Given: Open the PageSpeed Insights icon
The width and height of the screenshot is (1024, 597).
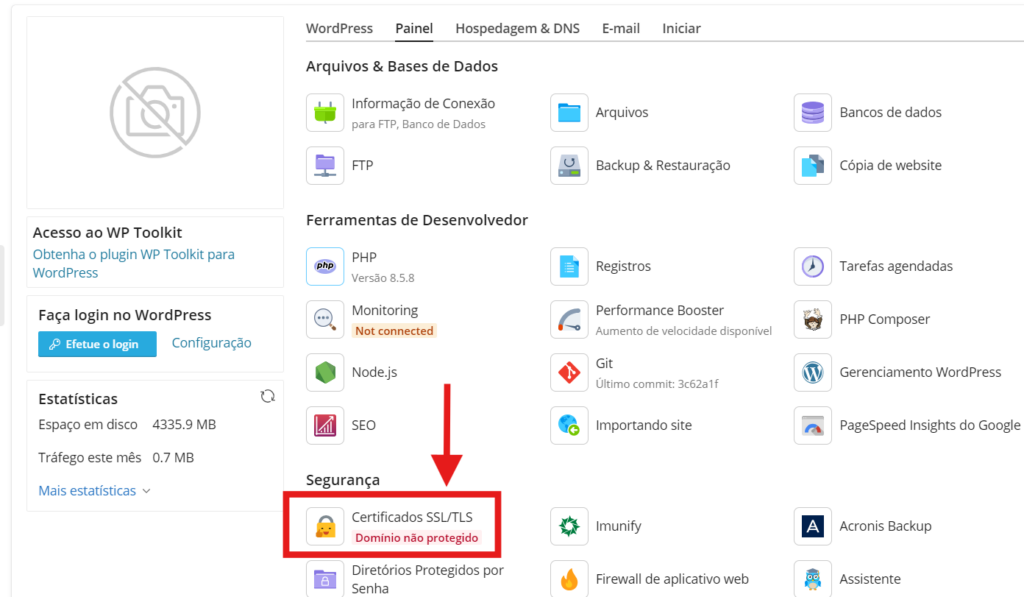Looking at the screenshot, I should click(812, 425).
